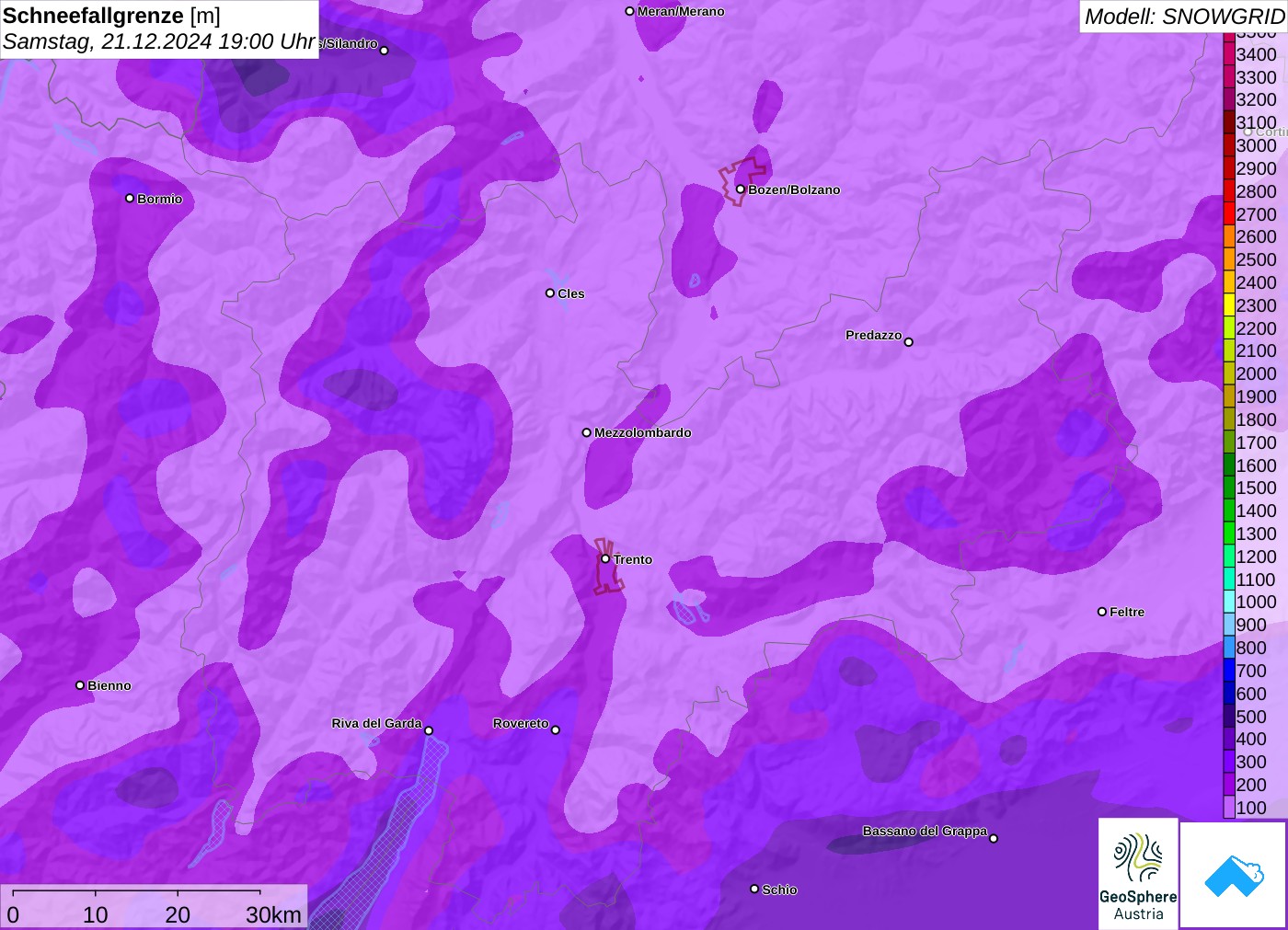1288x930 pixels.
Task: Click the 600 m dark blue legend swatch
Action: pos(1229,694)
